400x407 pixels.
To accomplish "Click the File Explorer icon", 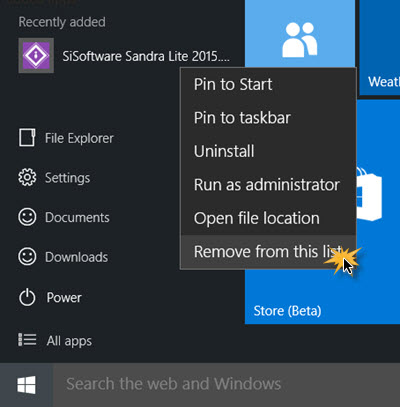I will 27,138.
